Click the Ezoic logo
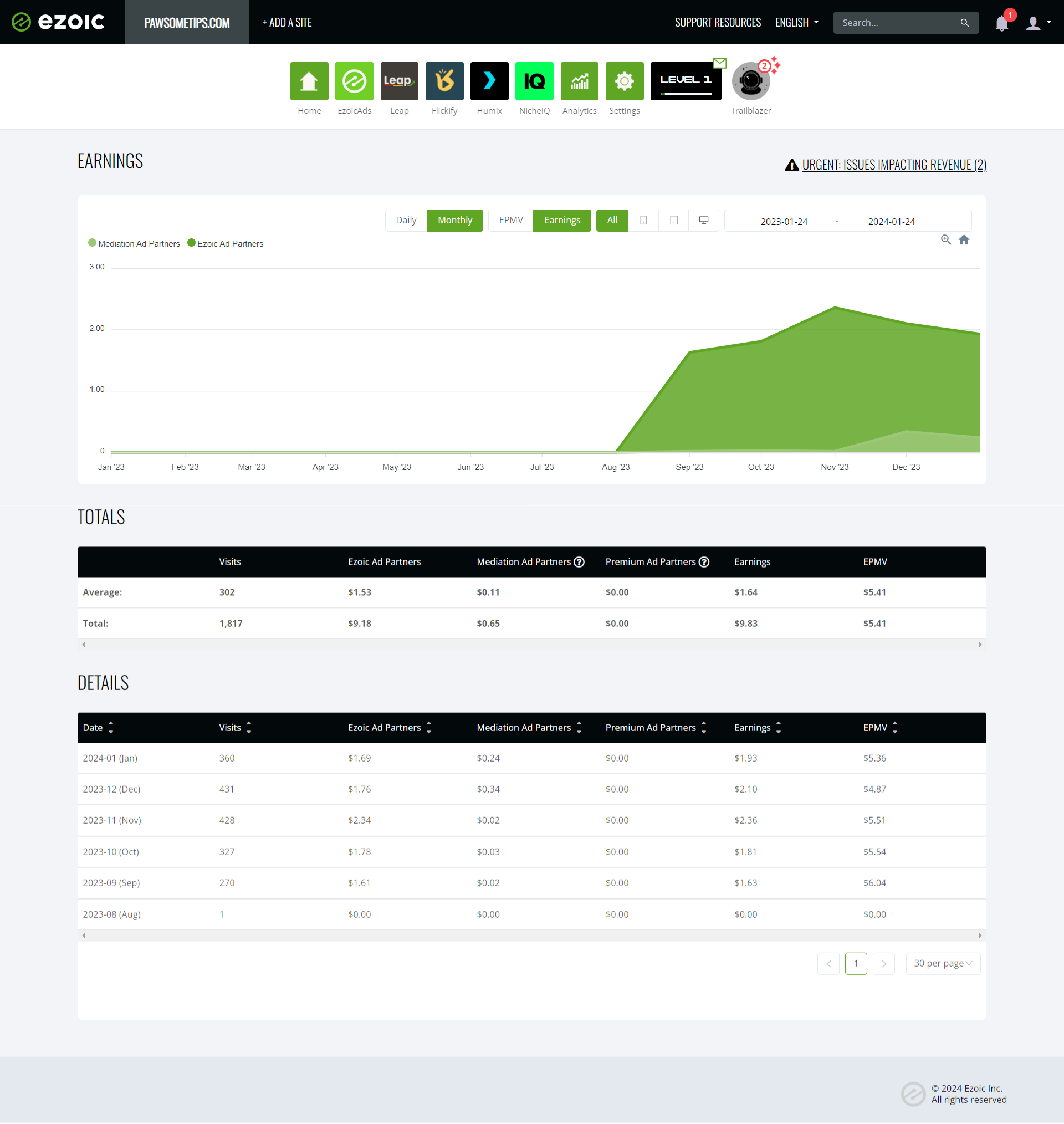 (58, 22)
